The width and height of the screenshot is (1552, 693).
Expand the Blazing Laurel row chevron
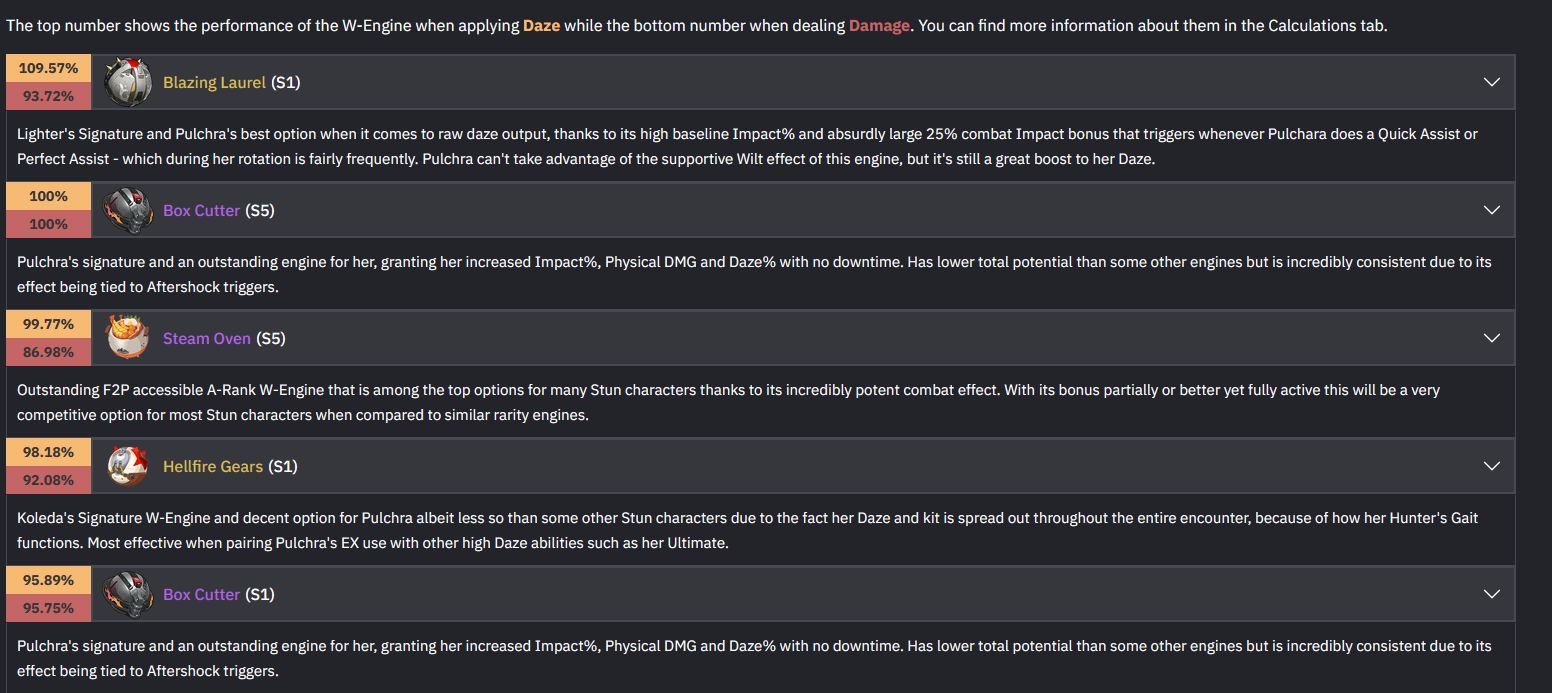(x=1492, y=82)
